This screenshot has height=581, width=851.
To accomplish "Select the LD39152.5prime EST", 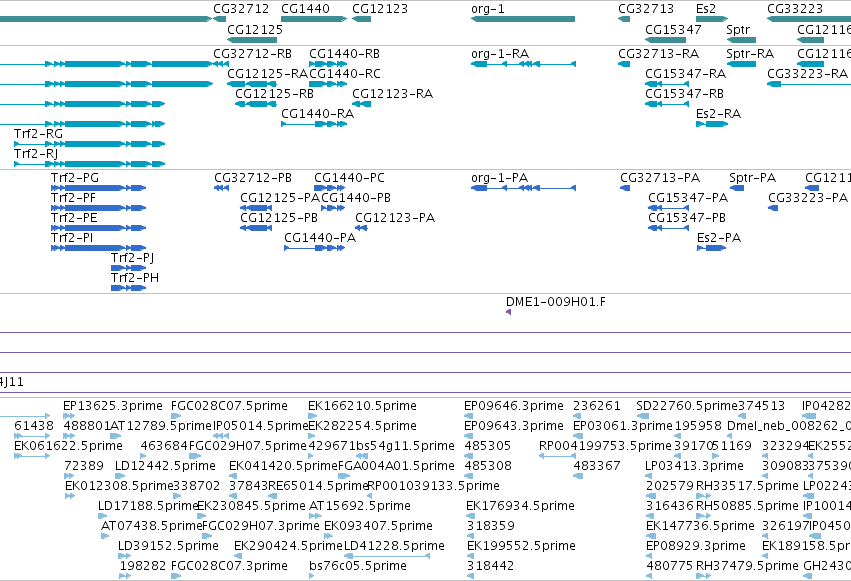I will click(124, 556).
